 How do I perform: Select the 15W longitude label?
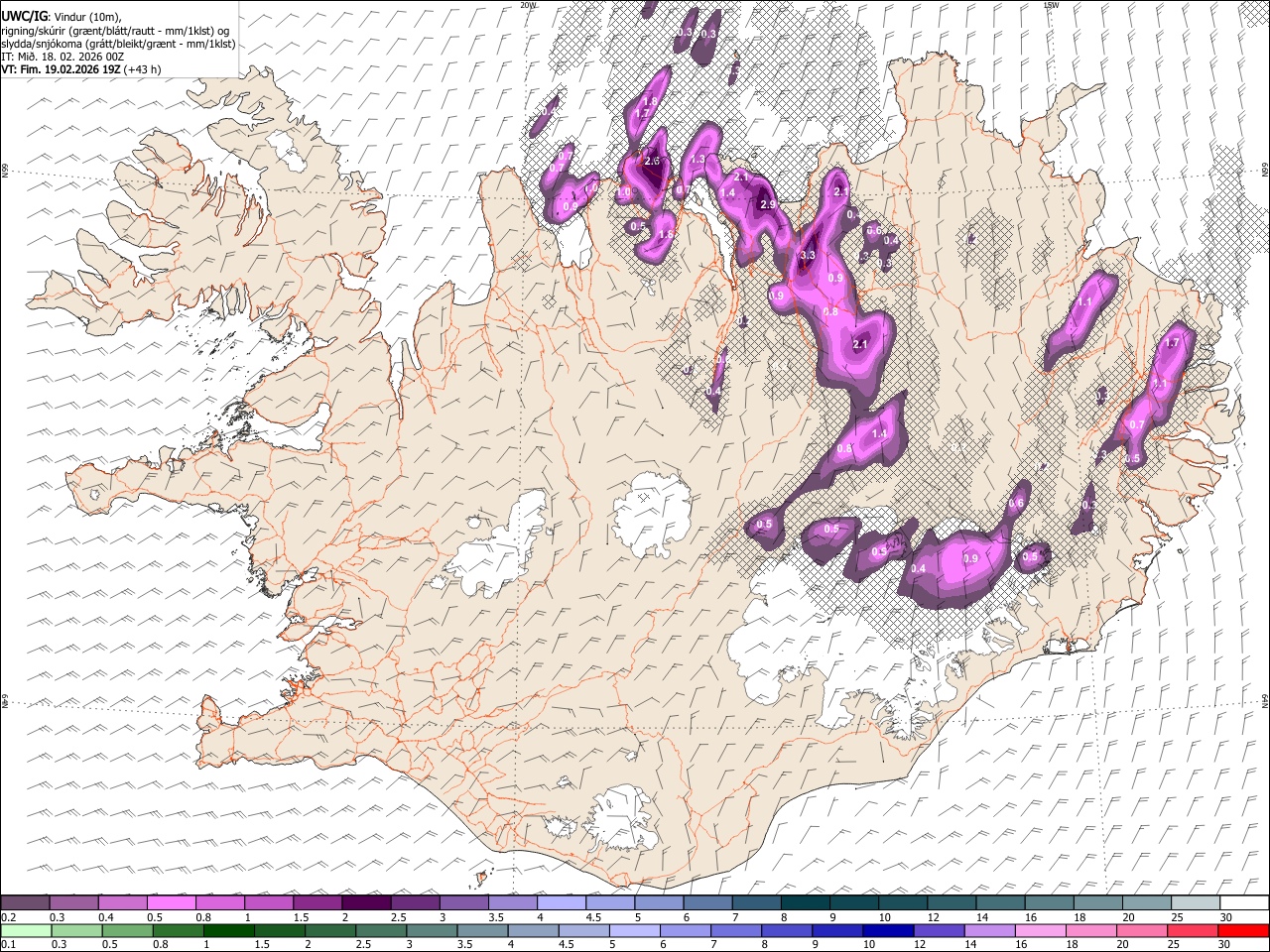click(x=1051, y=5)
